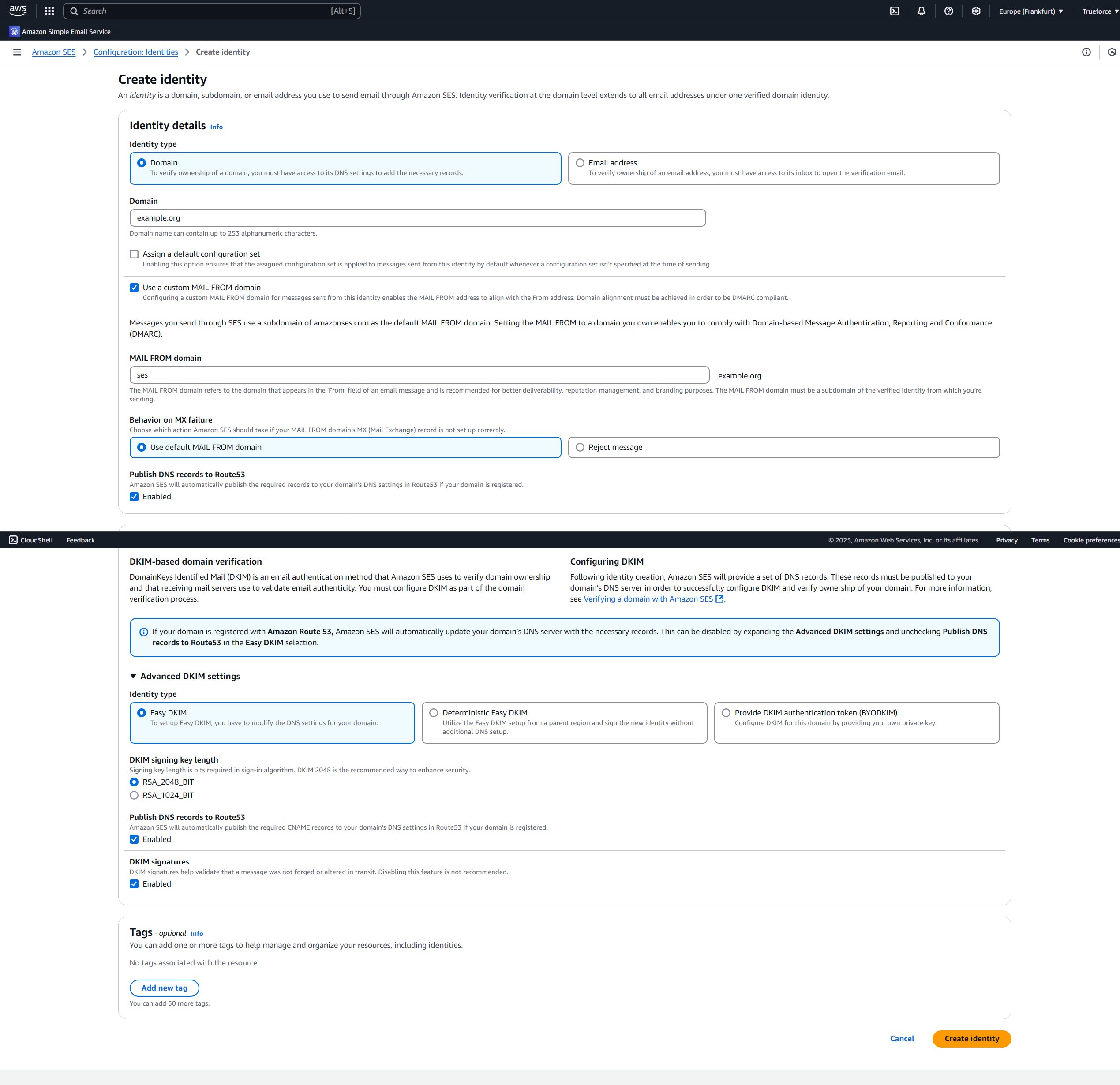Uncheck Use a custom MAIL FROM domain
Viewport: 1120px width, 1085px height.
tap(134, 288)
